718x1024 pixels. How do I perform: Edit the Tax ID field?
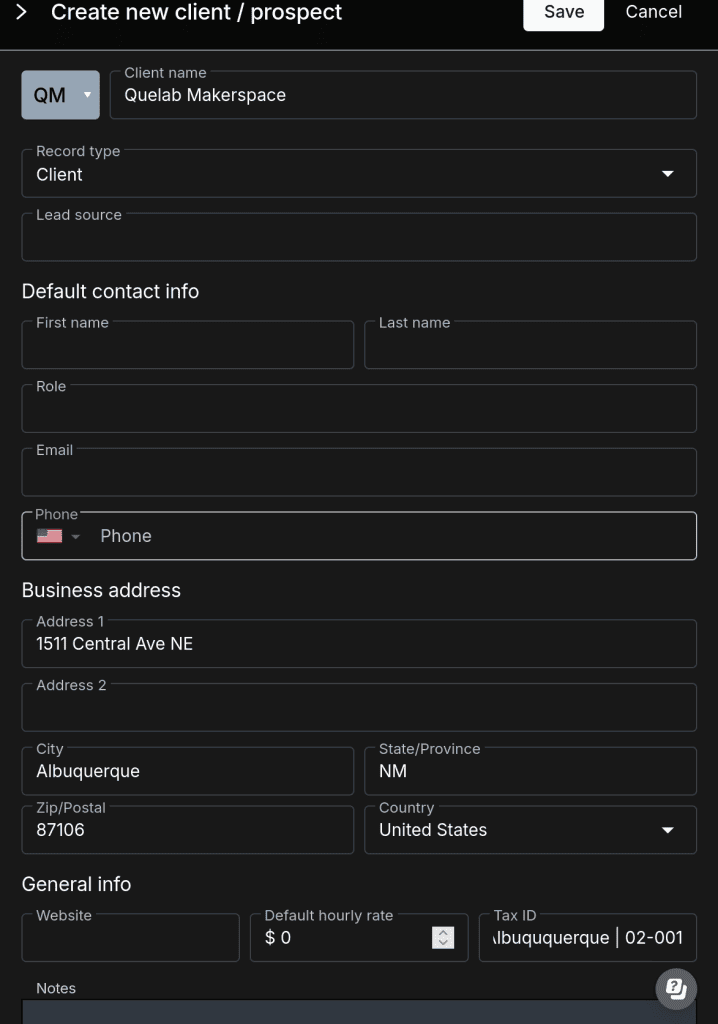(587, 938)
